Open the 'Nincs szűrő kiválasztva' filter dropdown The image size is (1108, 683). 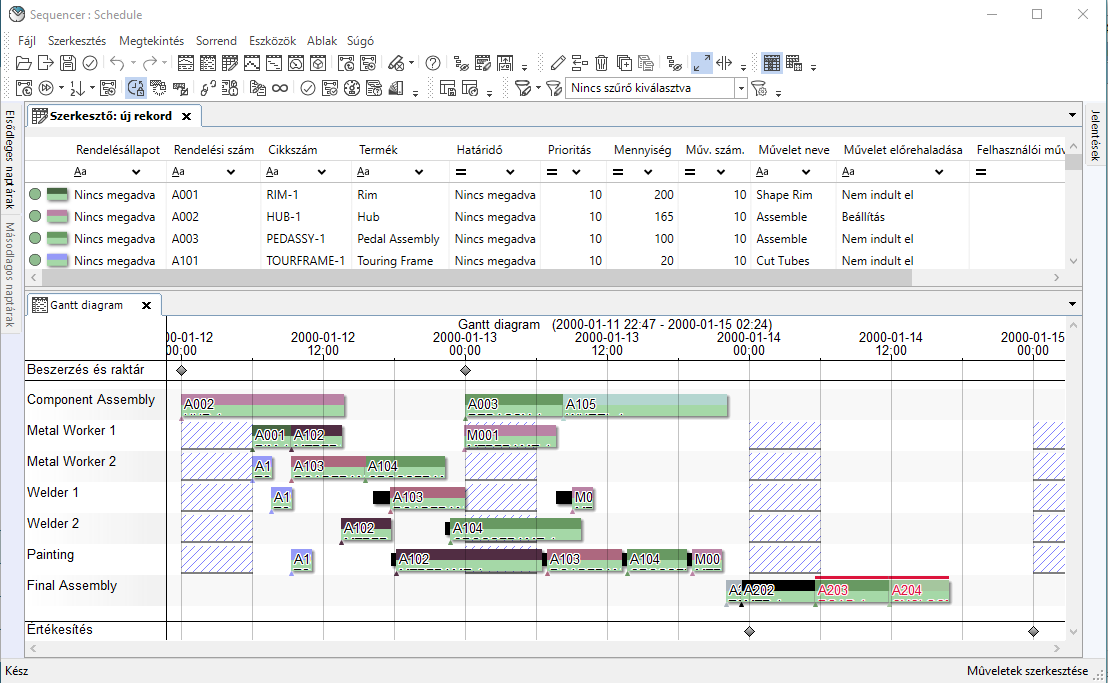click(x=741, y=88)
